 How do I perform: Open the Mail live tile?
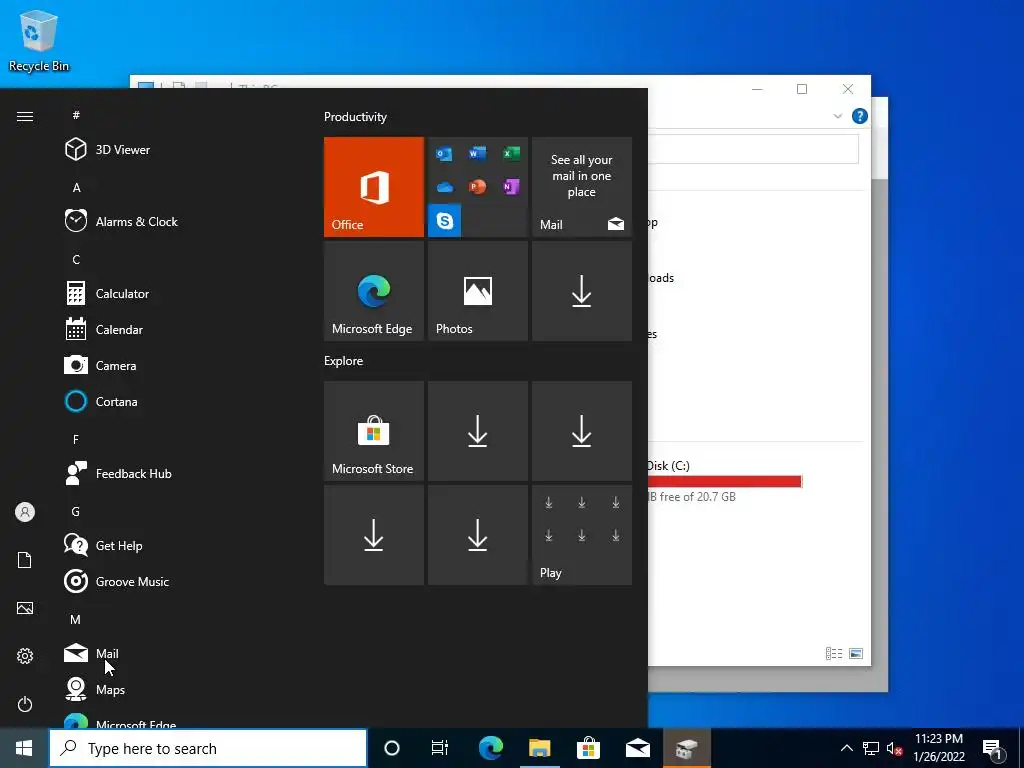coord(582,187)
